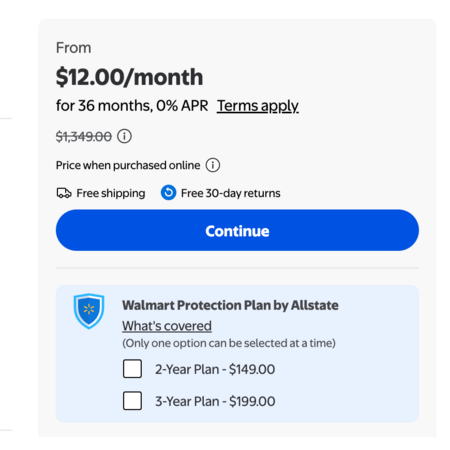Click the Walmart Protection Plan by Allstate title
This screenshot has width=450, height=450.
(x=230, y=305)
